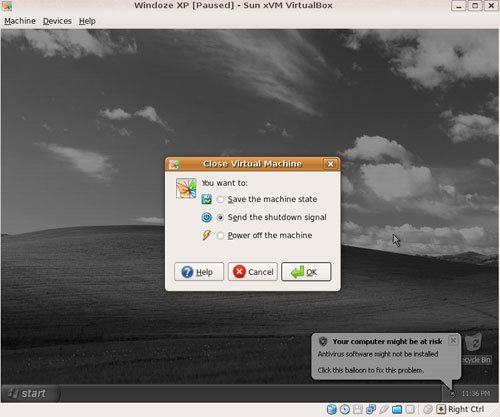Viewport: 500px width, 417px height.
Task: Click the USB devices status icon
Action: 384,409
